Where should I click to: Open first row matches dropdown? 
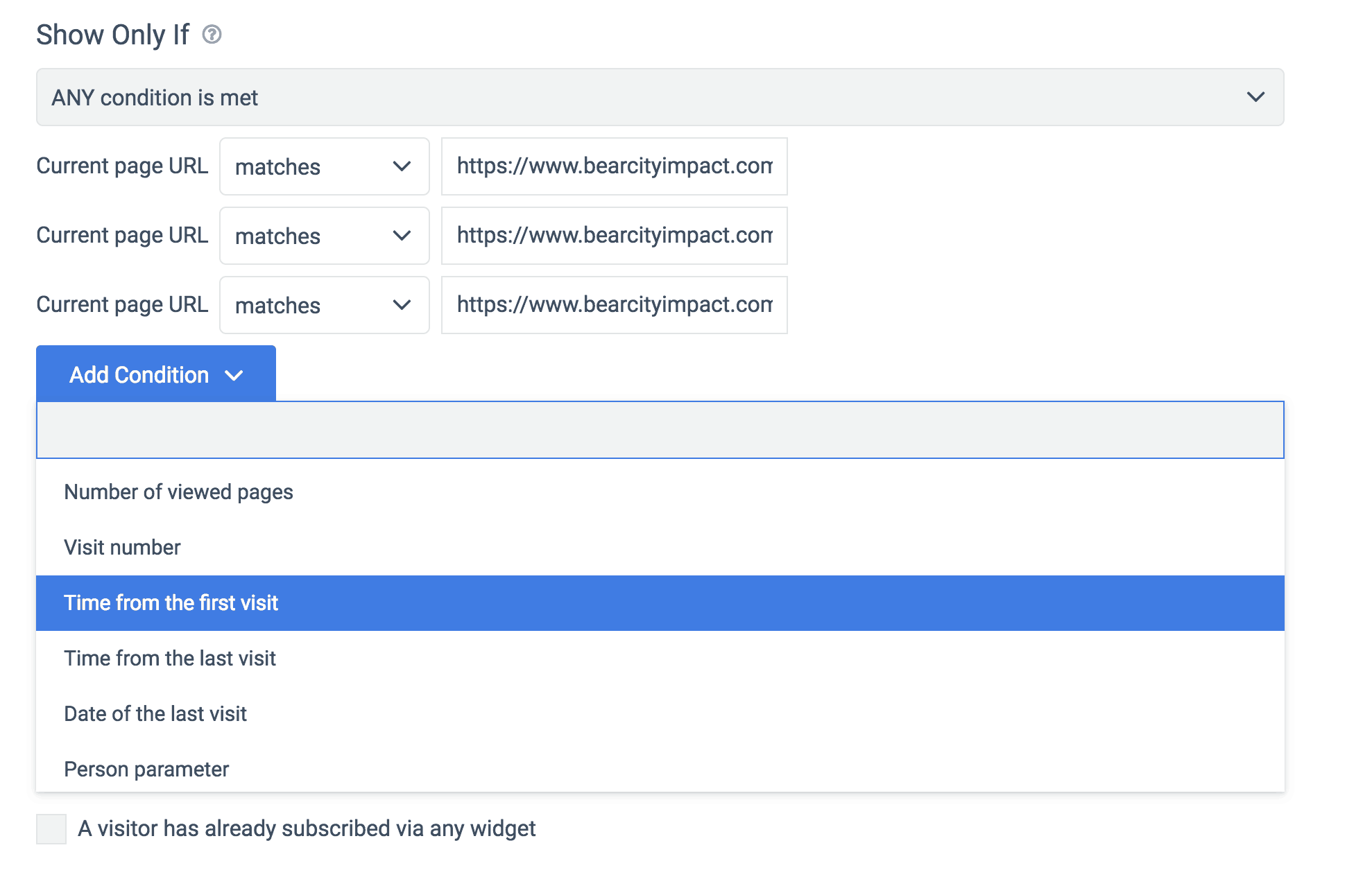[x=324, y=166]
